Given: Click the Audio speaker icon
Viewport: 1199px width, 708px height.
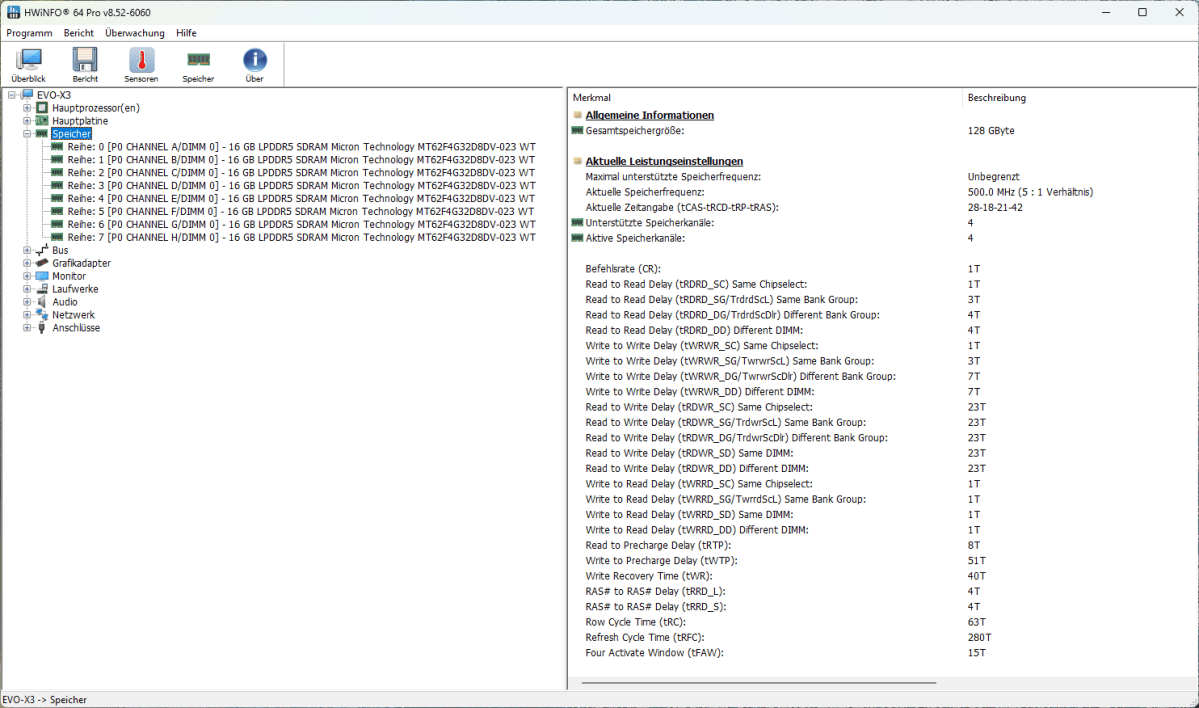Looking at the screenshot, I should [42, 302].
